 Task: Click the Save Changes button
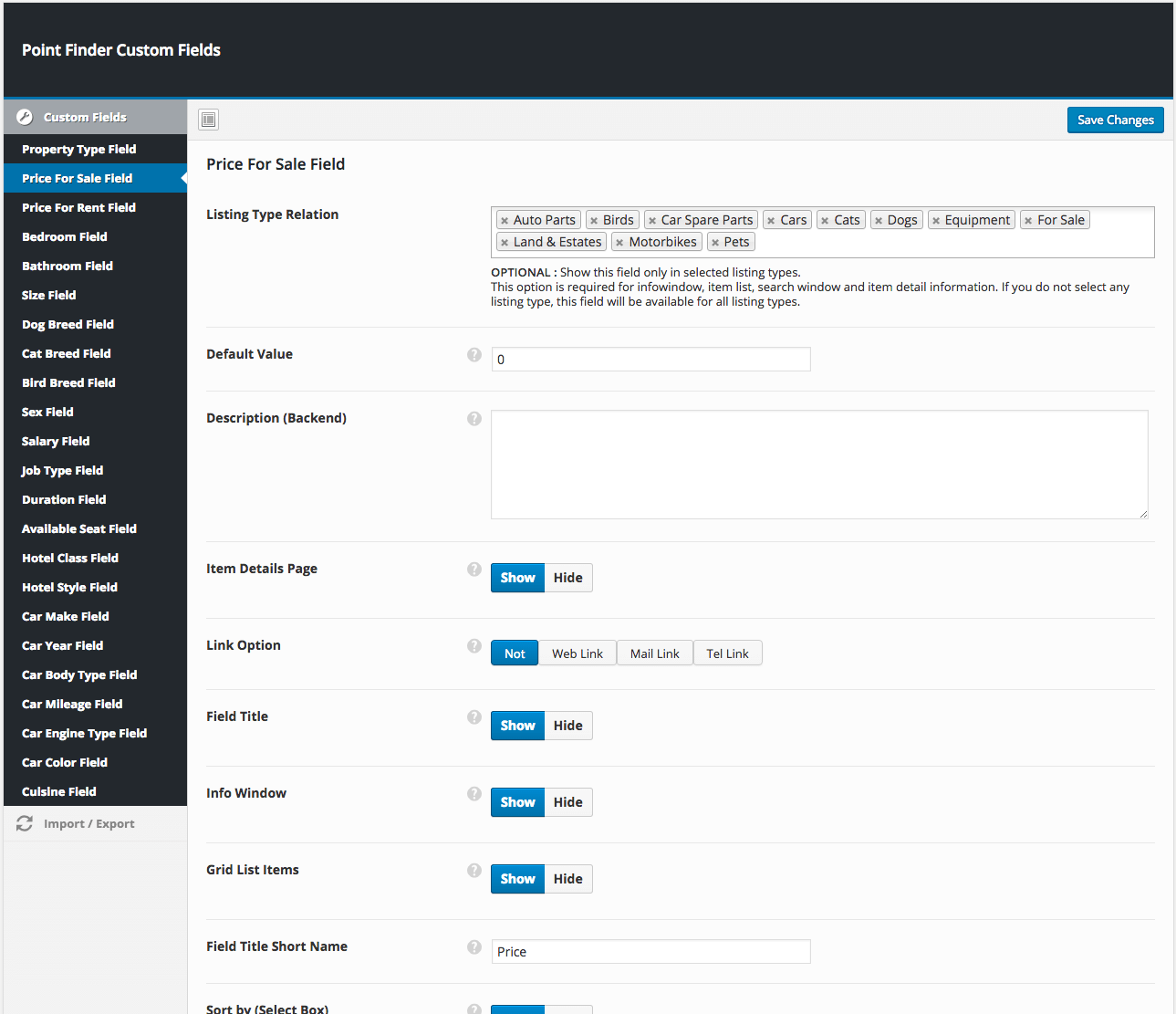pos(1115,120)
